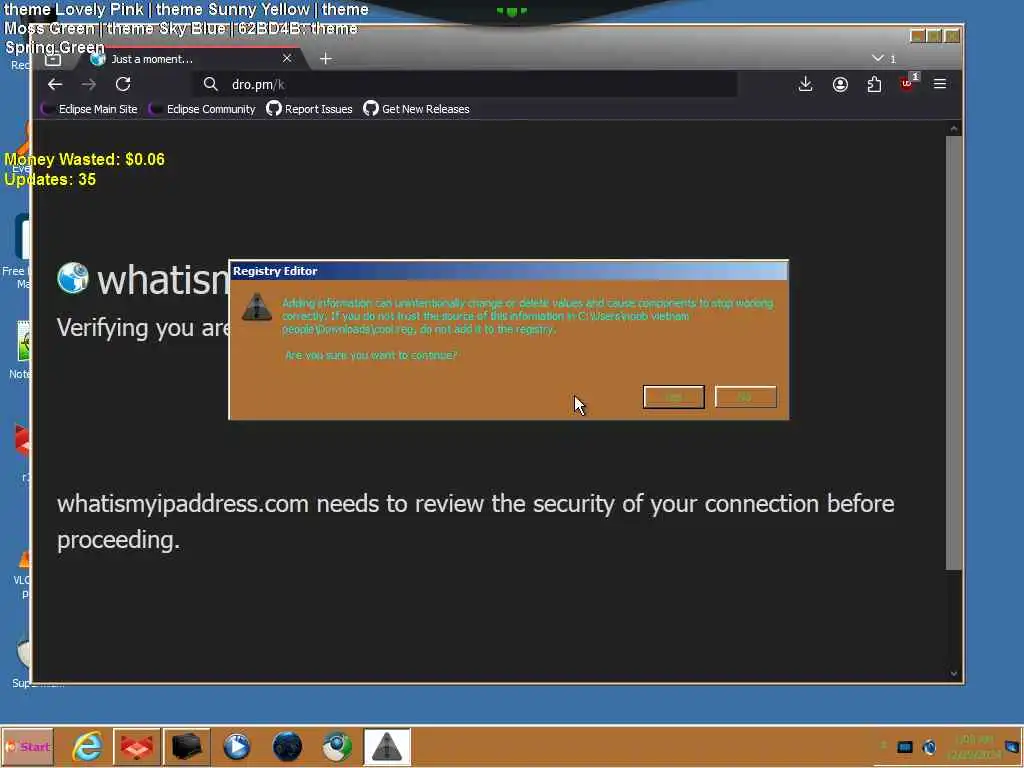1024x768 pixels.
Task: Launch Internet Explorer from the taskbar
Action: tap(87, 746)
